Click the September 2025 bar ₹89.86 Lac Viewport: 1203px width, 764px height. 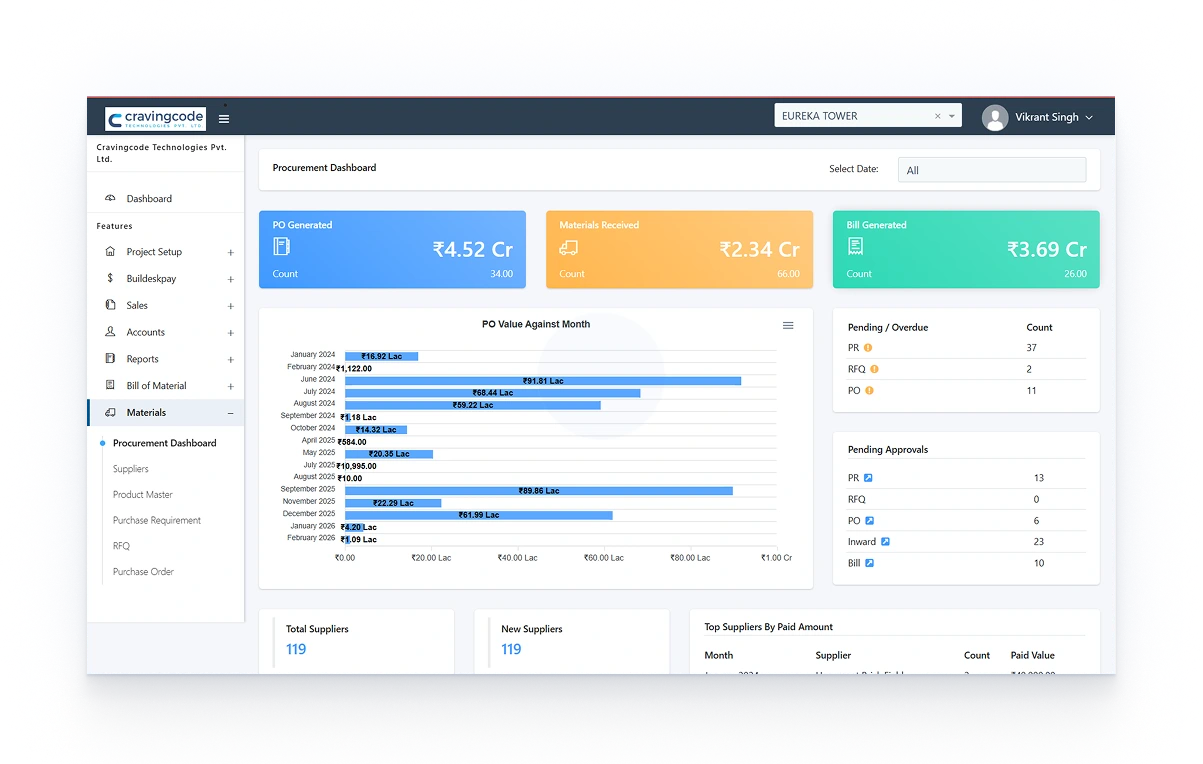point(539,491)
